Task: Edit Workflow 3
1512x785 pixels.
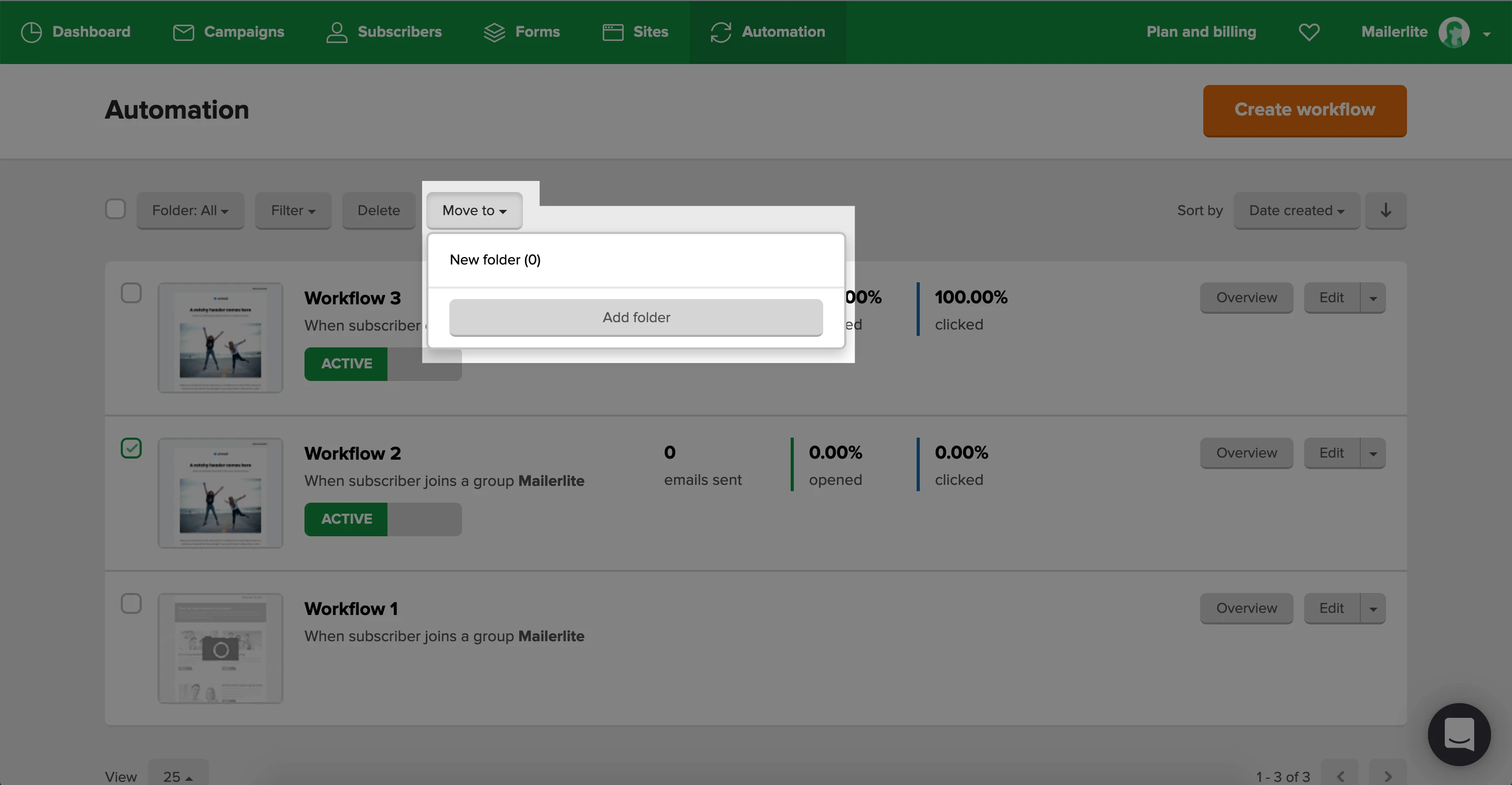Action: coord(1331,298)
